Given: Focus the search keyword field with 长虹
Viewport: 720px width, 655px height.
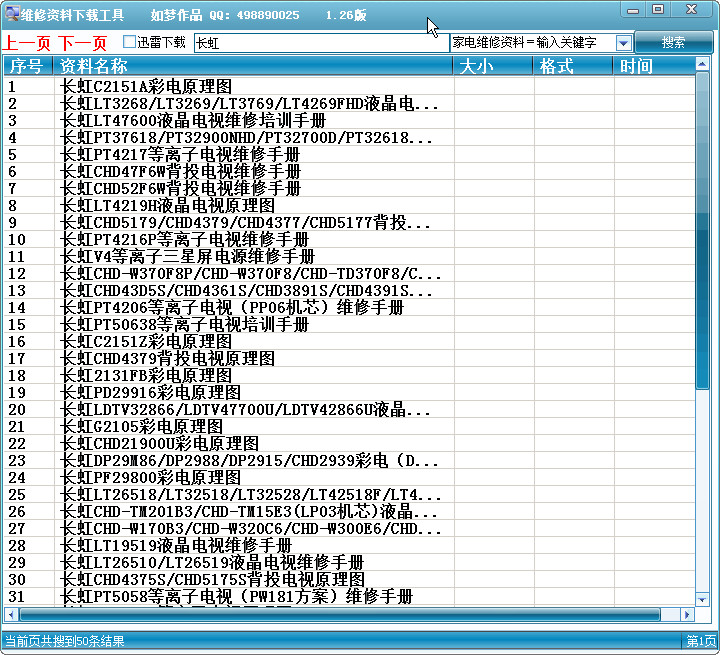Looking at the screenshot, I should [x=321, y=43].
